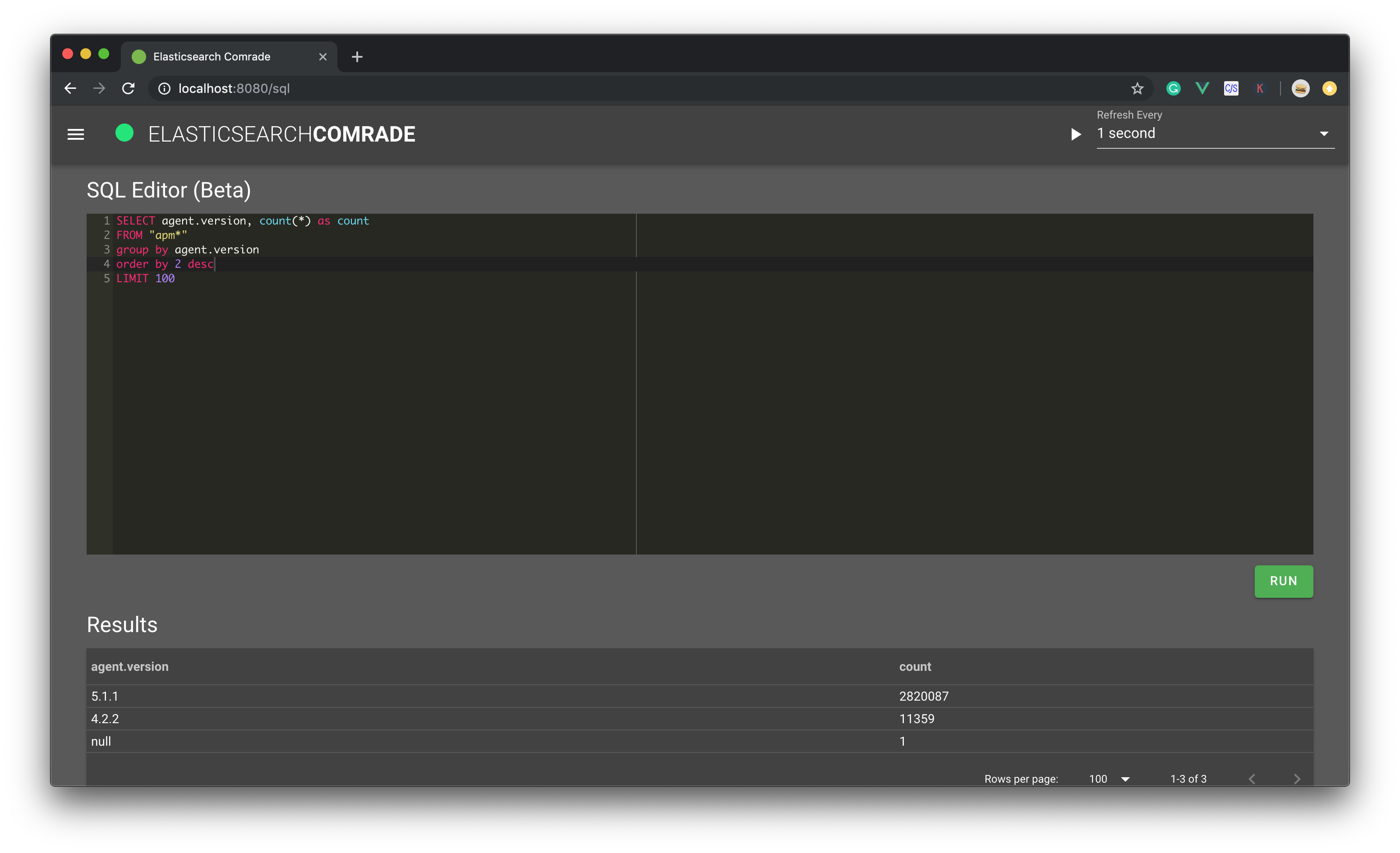Click the C/S browser extension icon
This screenshot has height=853, width=1400.
coord(1231,89)
